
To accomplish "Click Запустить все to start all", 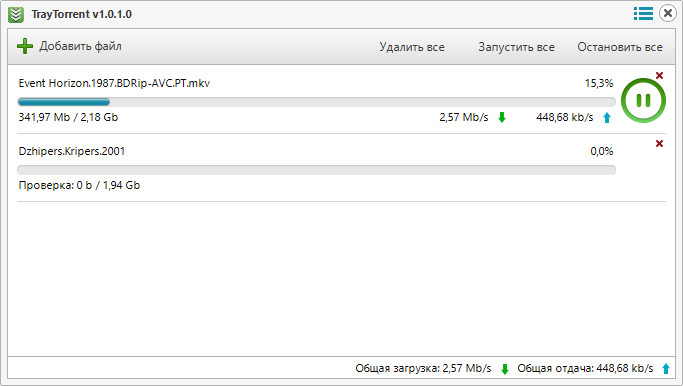I will coord(516,47).
